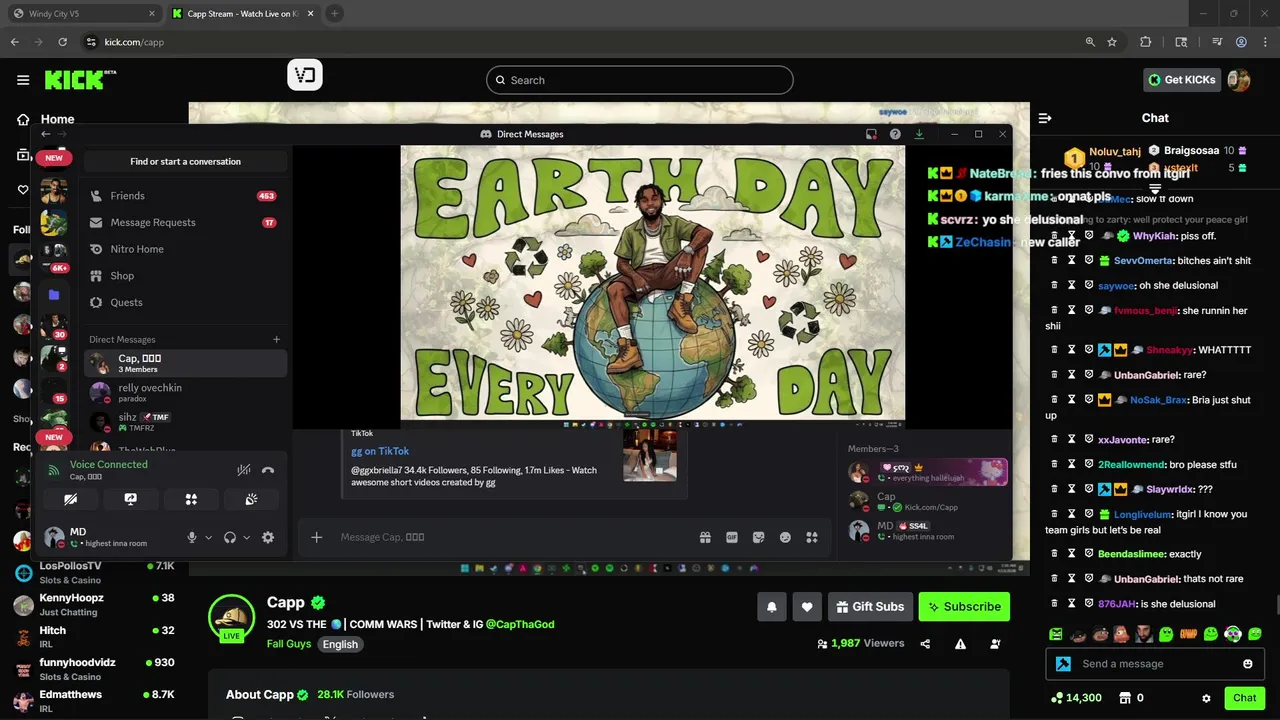Click the green Discord update download icon
The image size is (1280, 720).
pyautogui.click(x=919, y=134)
